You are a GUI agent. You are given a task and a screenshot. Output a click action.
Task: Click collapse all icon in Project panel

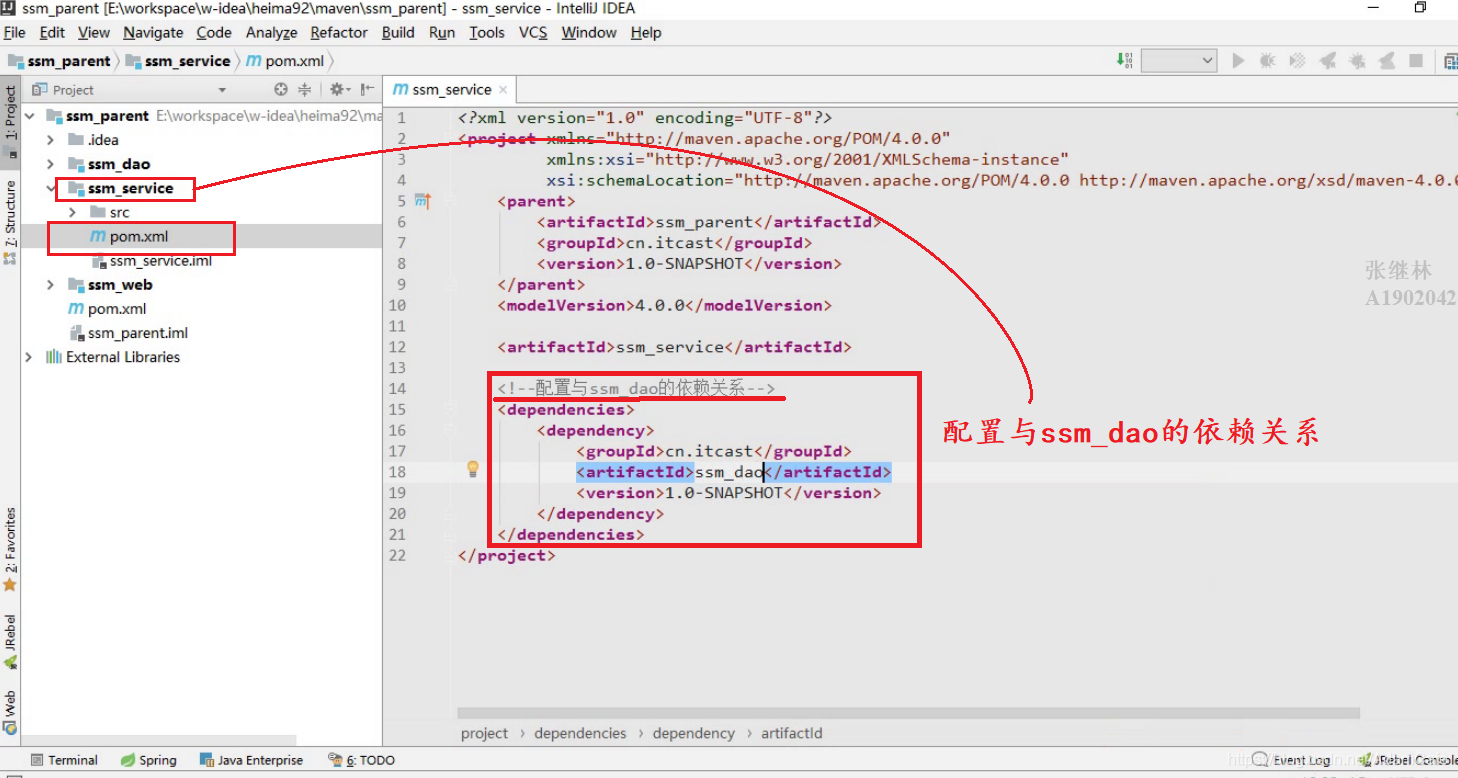coord(305,89)
